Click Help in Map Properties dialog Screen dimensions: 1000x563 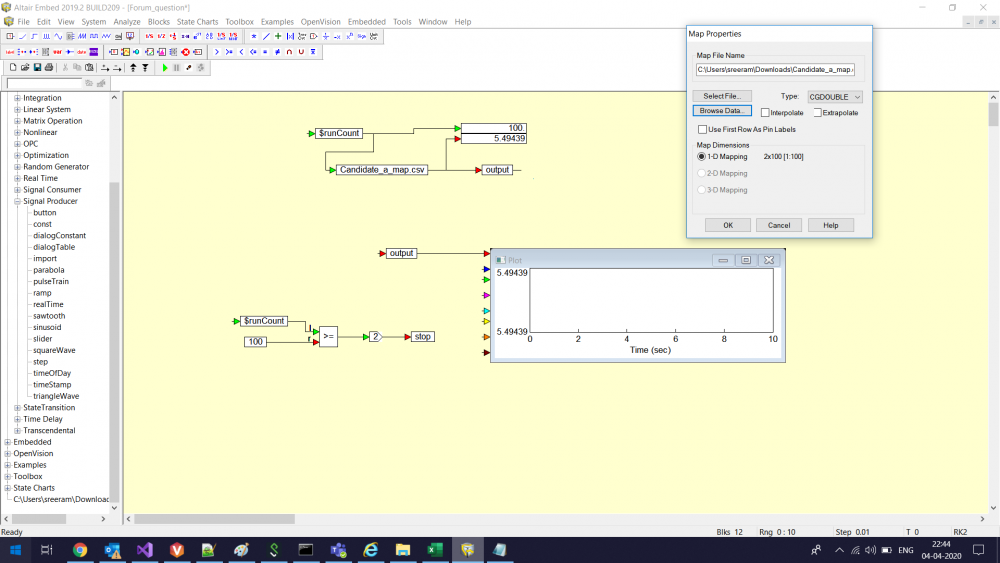[830, 225]
